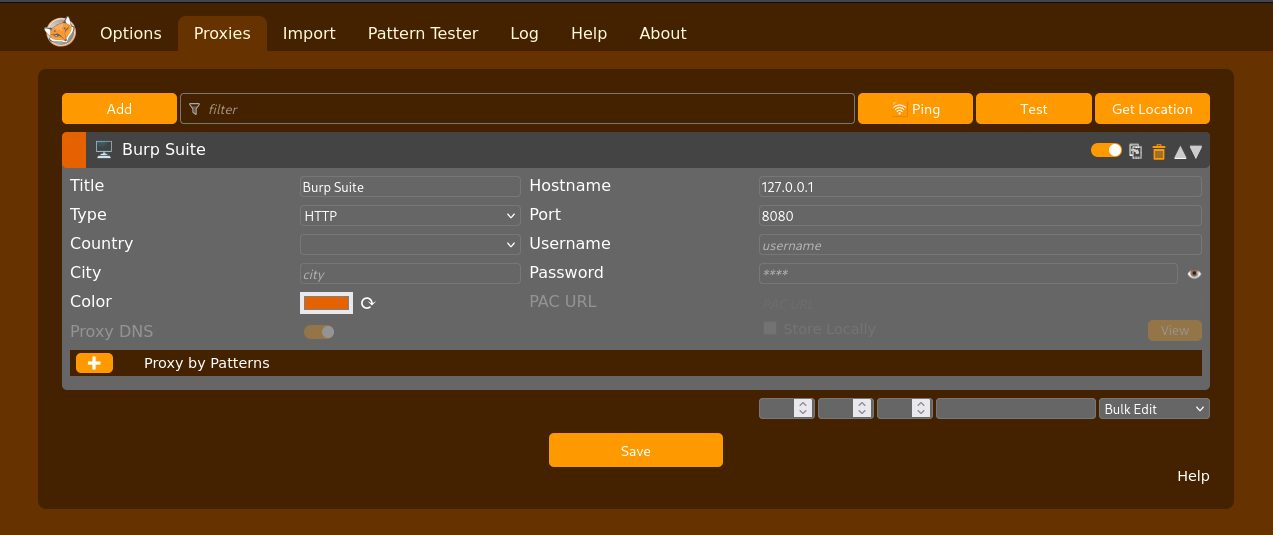
Task: Open the Country dropdown
Action: (410, 244)
